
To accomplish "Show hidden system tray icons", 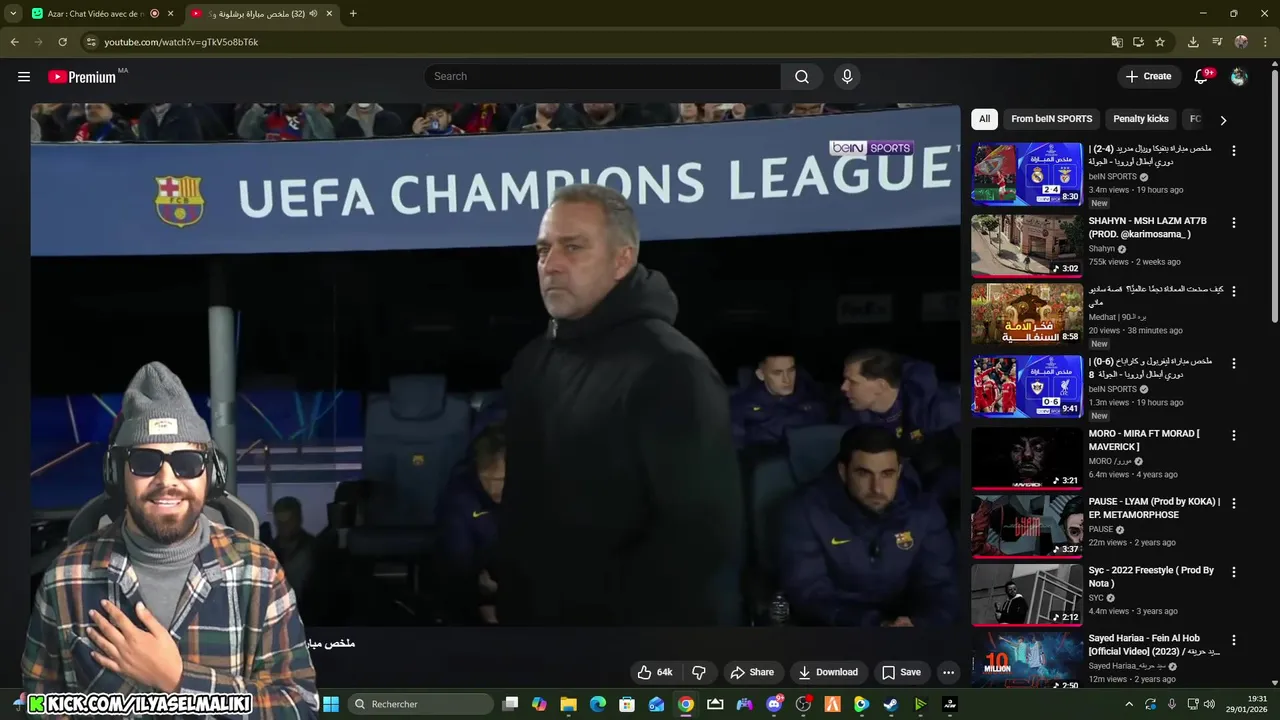I will point(1129,704).
